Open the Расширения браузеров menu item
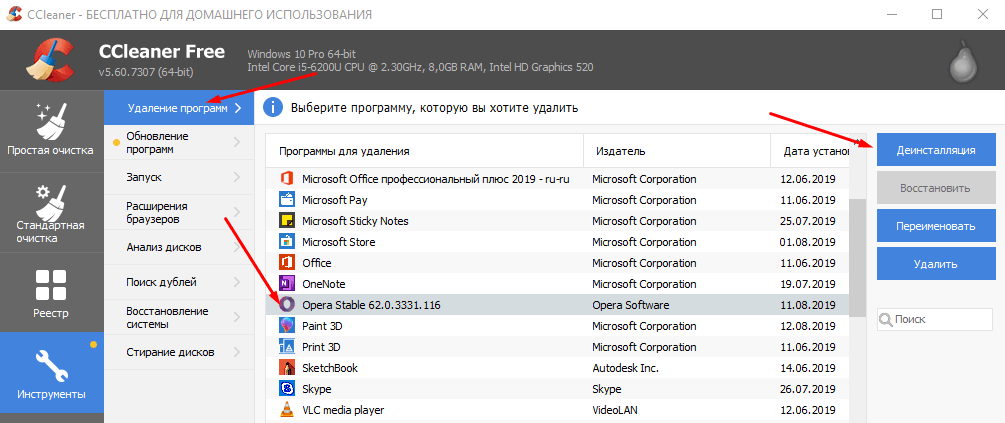The image size is (1005, 423). pos(179,212)
